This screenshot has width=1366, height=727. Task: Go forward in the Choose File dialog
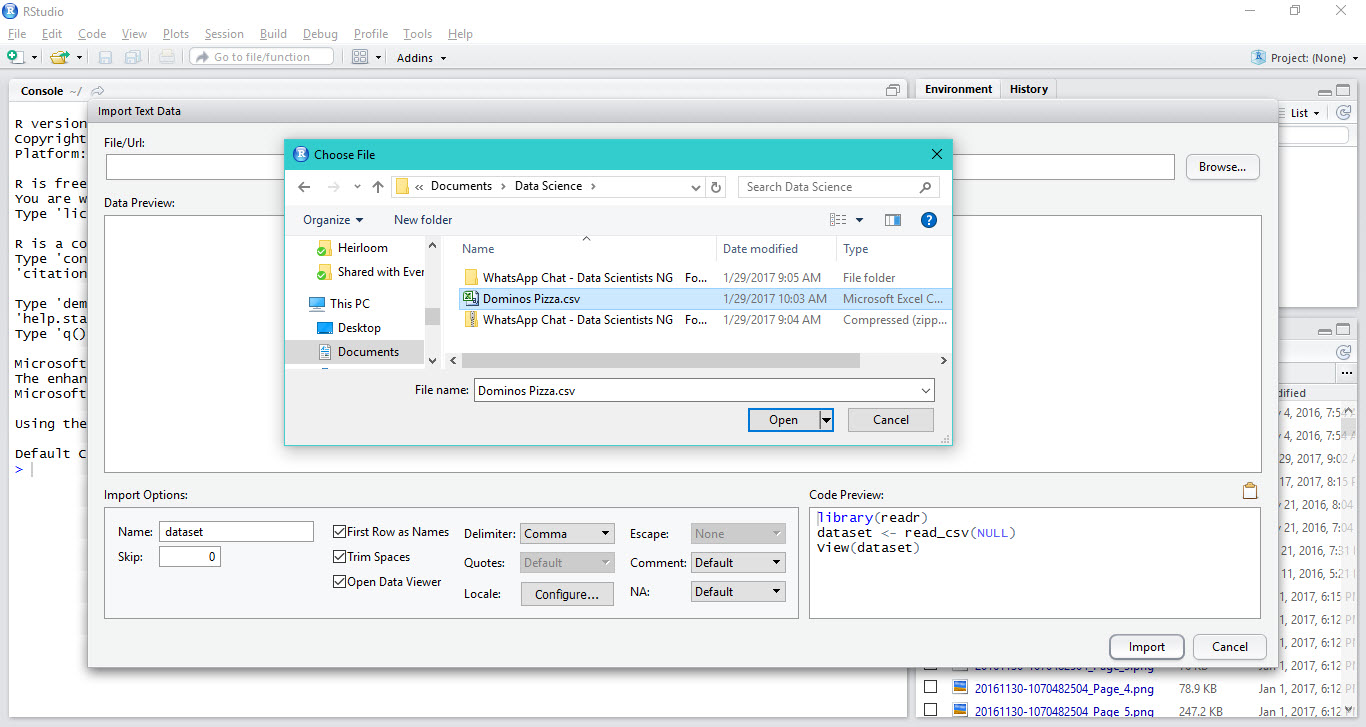click(x=334, y=187)
